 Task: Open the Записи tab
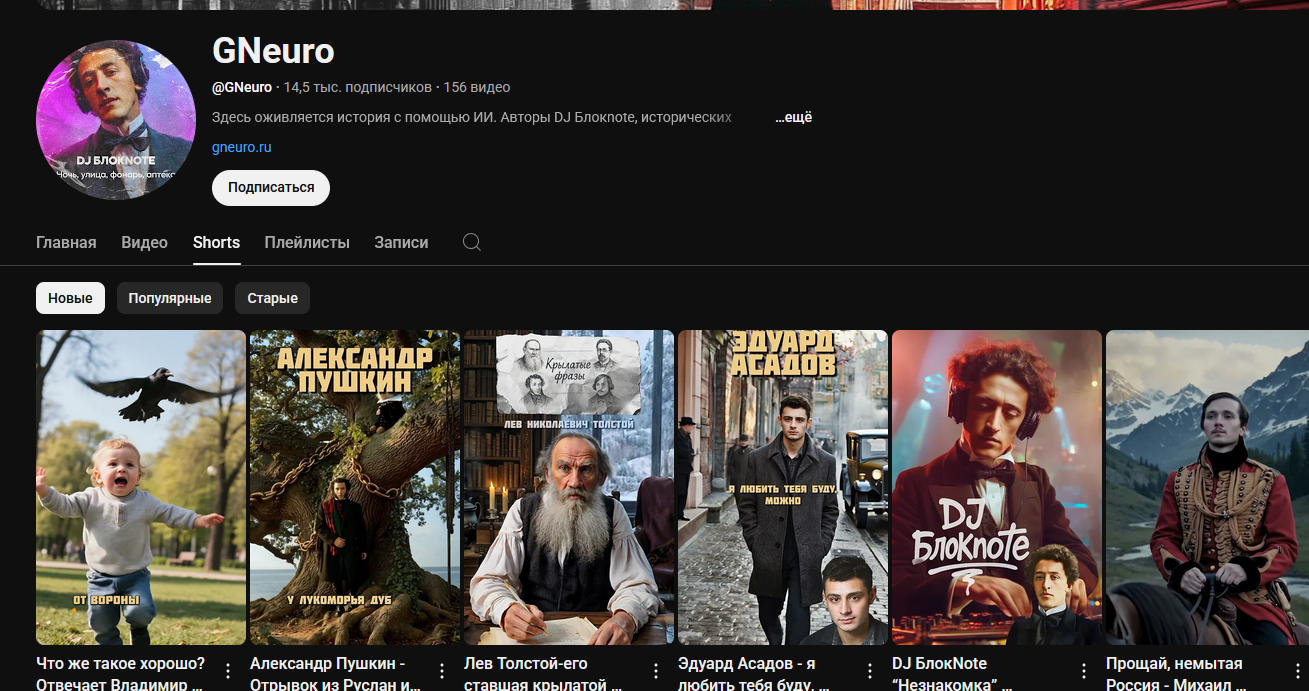[x=401, y=242]
